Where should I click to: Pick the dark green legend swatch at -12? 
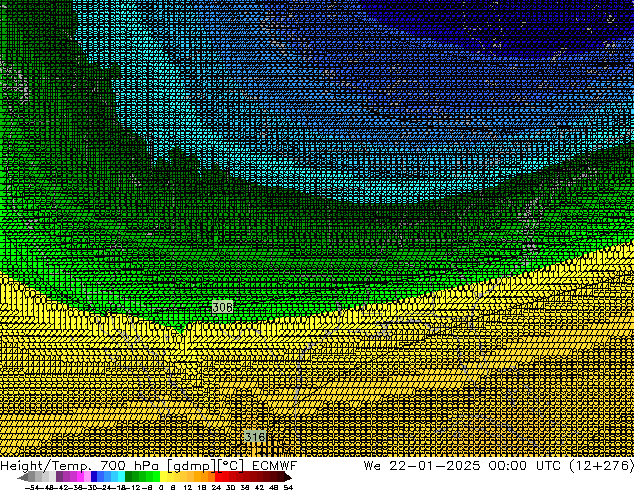129,477
